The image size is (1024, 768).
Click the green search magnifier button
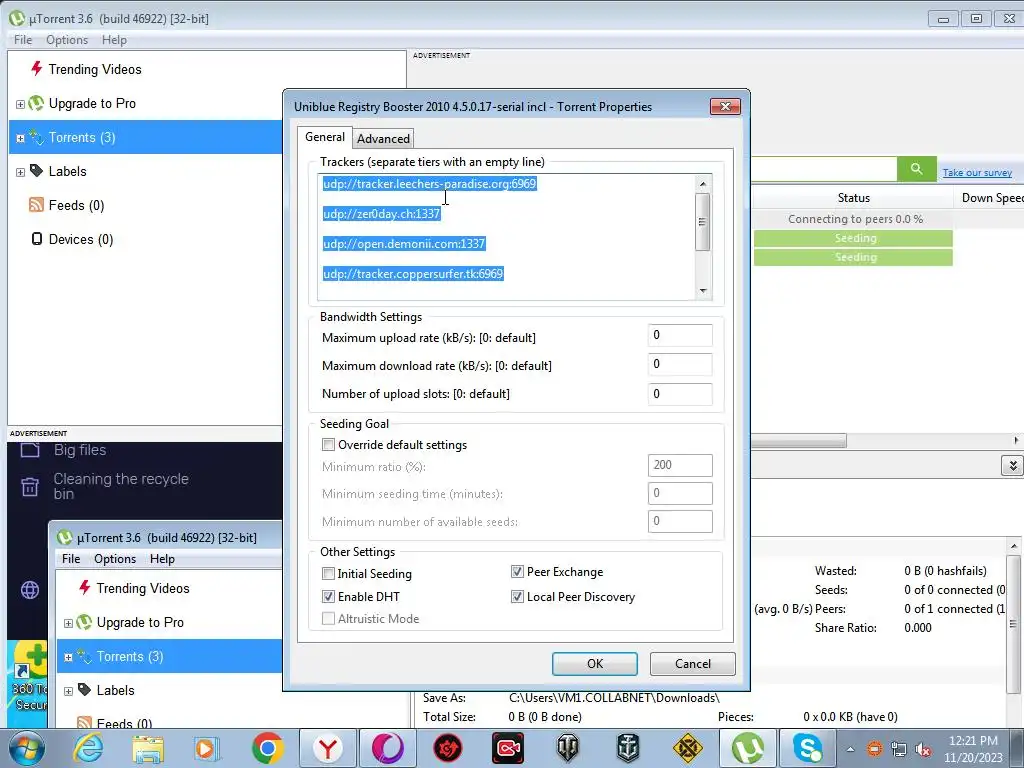(x=916, y=169)
